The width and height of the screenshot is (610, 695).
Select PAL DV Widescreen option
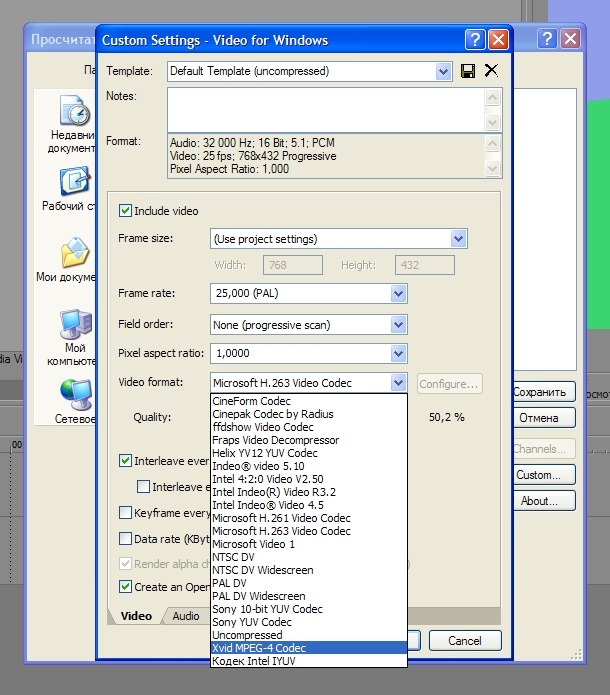(x=309, y=596)
